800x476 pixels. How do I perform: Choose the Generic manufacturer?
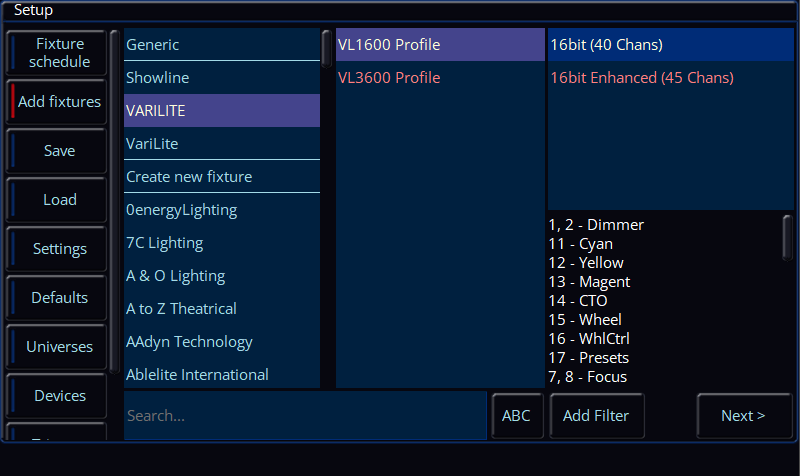coord(222,44)
